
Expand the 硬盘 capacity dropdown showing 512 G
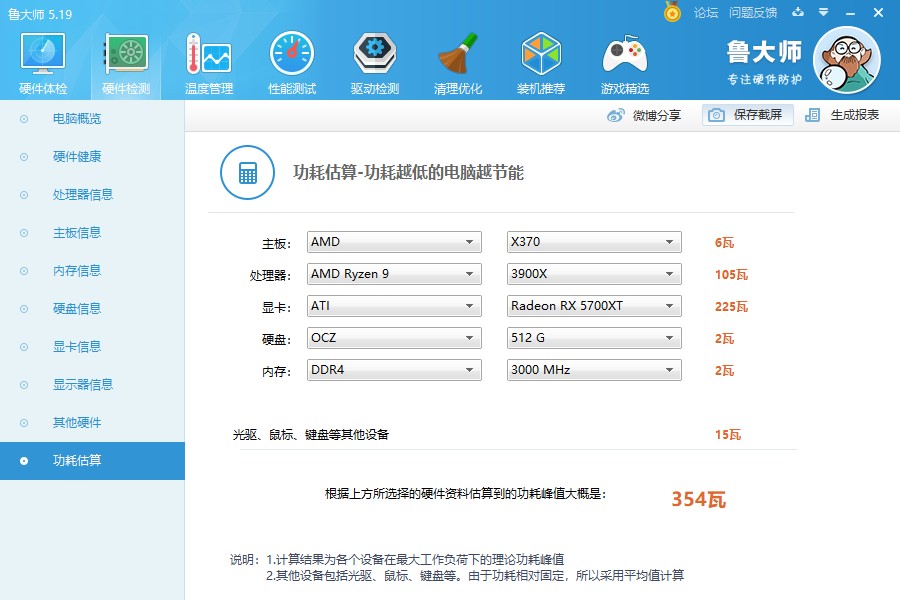[x=594, y=338]
